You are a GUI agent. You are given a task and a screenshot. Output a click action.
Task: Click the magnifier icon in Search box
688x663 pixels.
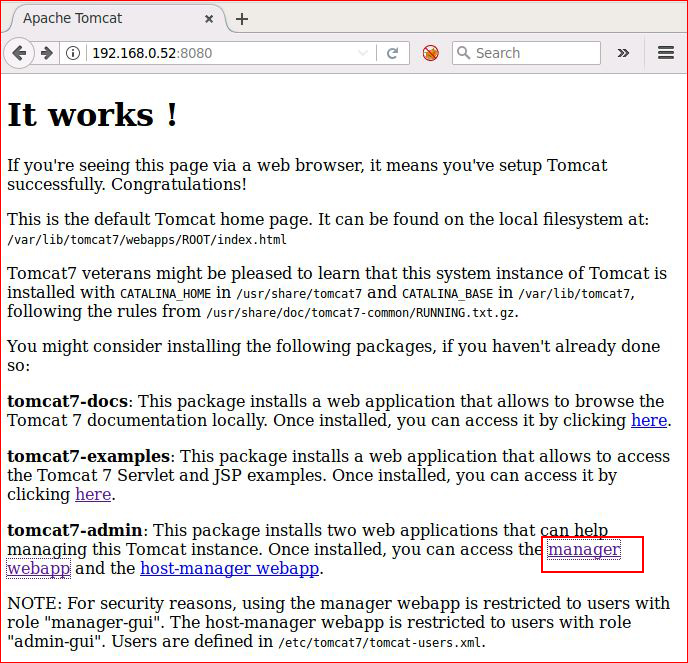[x=463, y=53]
